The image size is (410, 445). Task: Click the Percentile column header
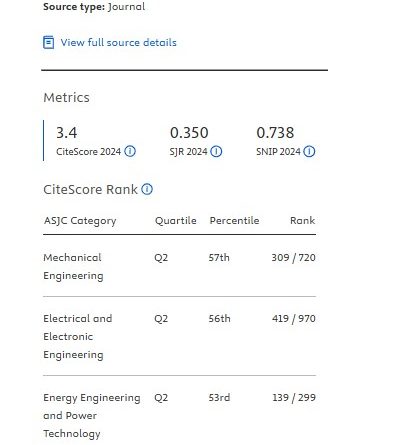point(234,220)
